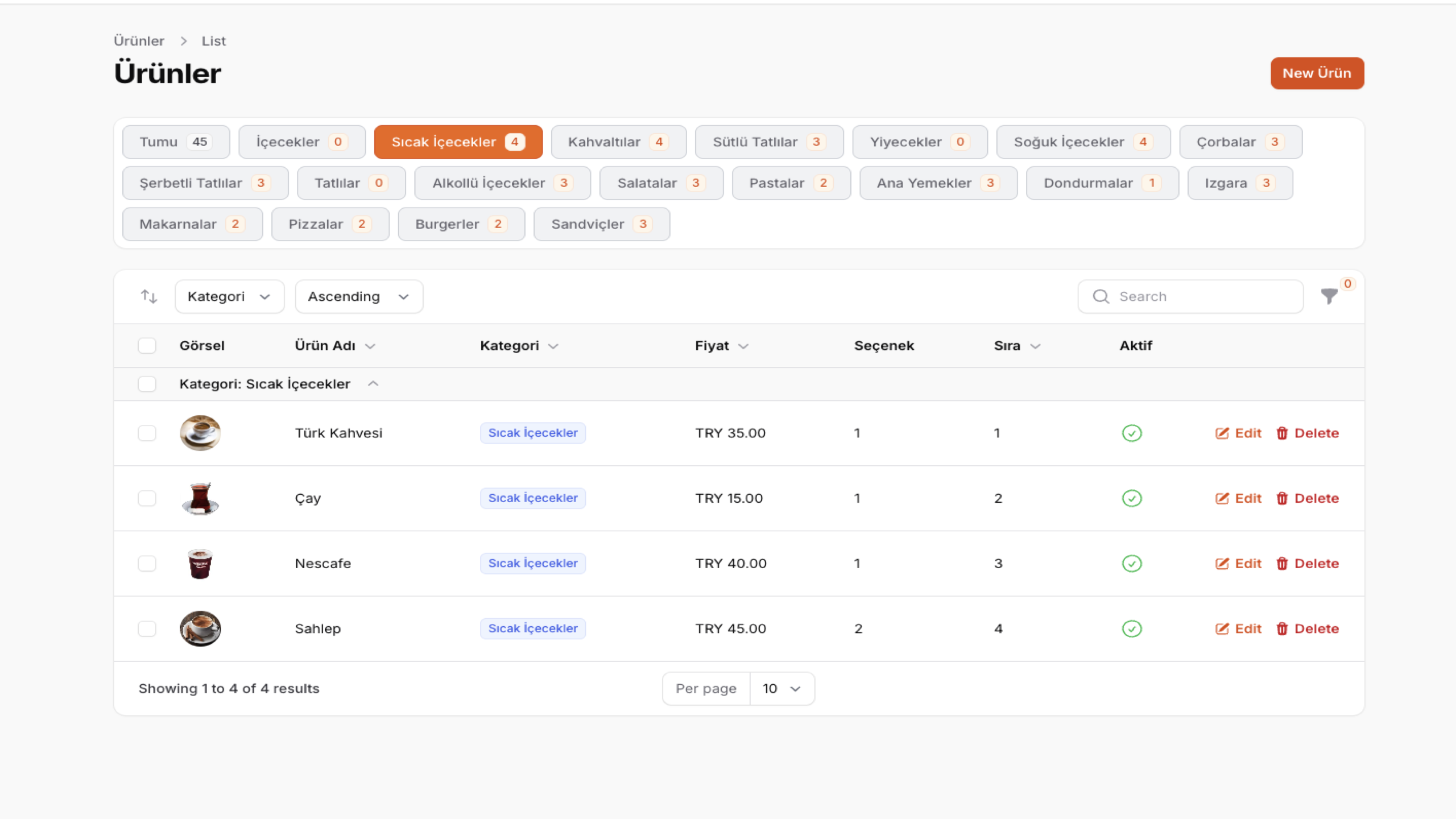Select the Kahvaltılar category tab
1456x819 pixels.
click(618, 142)
